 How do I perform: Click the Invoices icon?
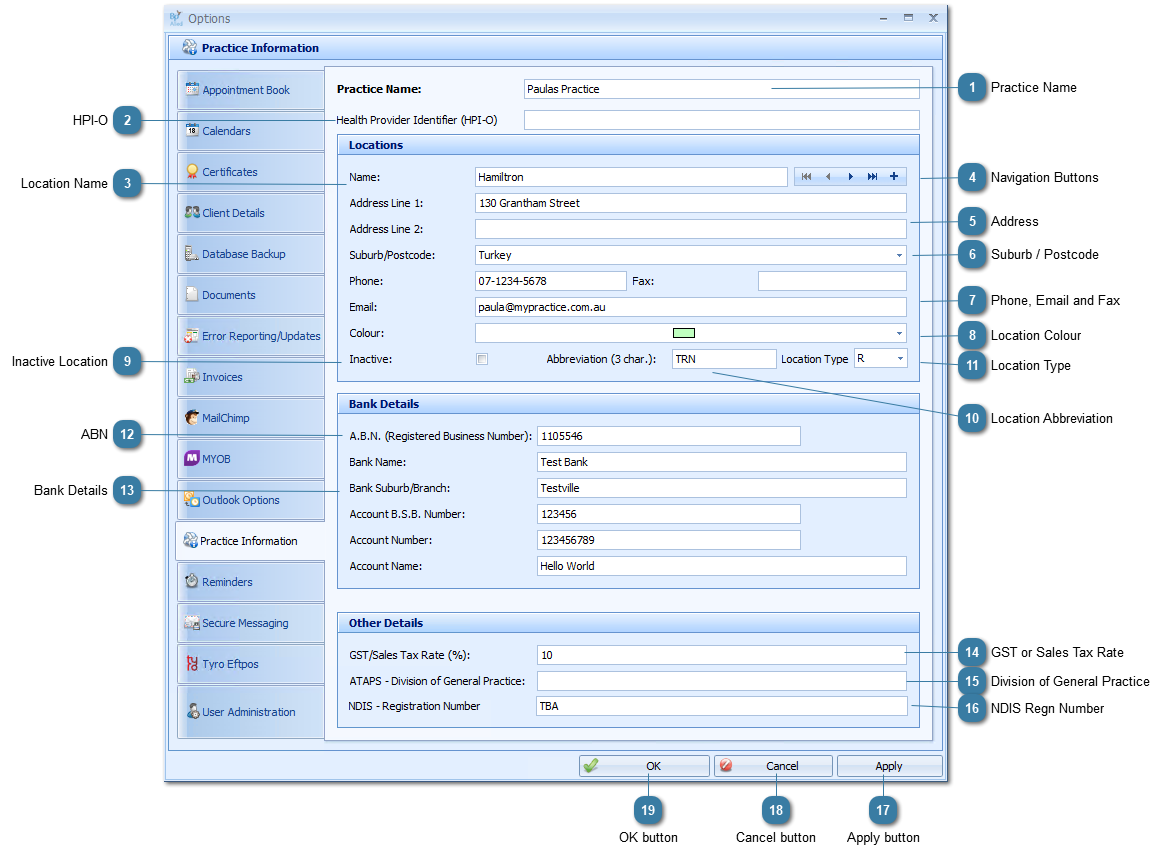pyautogui.click(x=192, y=376)
